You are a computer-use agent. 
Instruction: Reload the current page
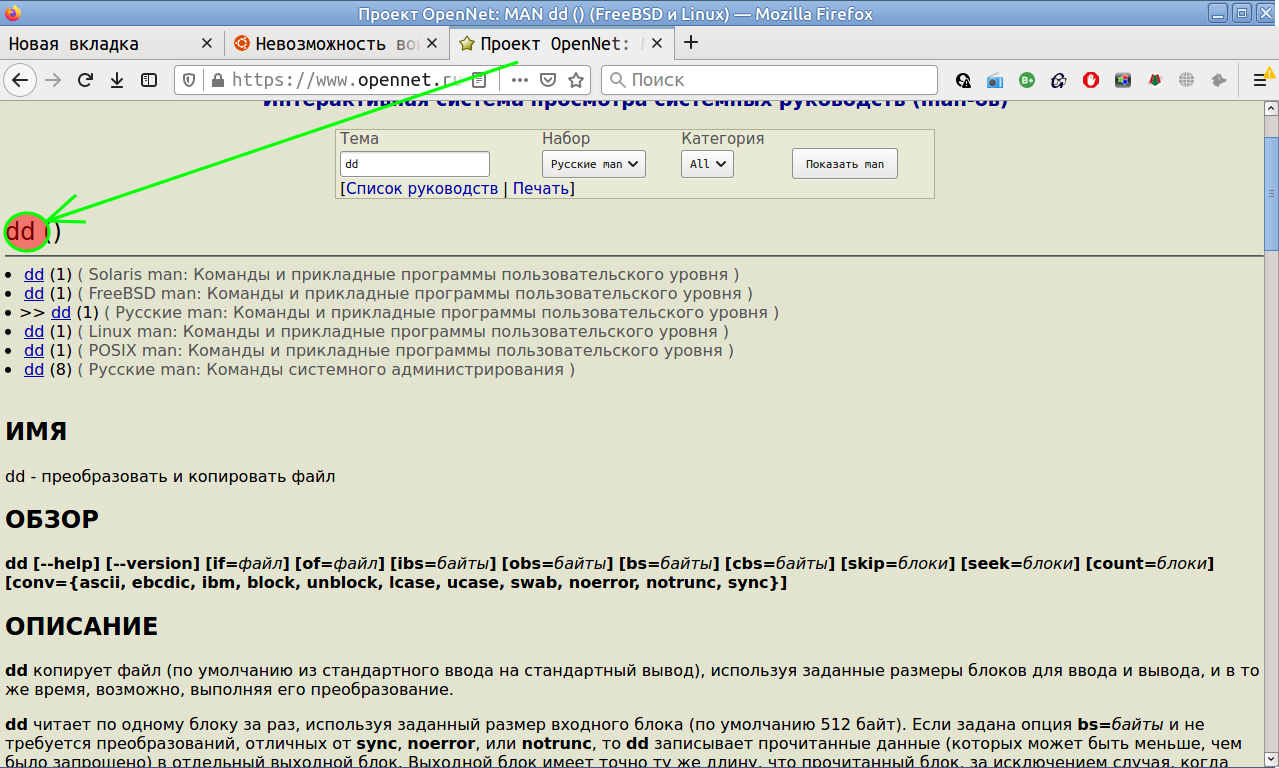coord(85,80)
